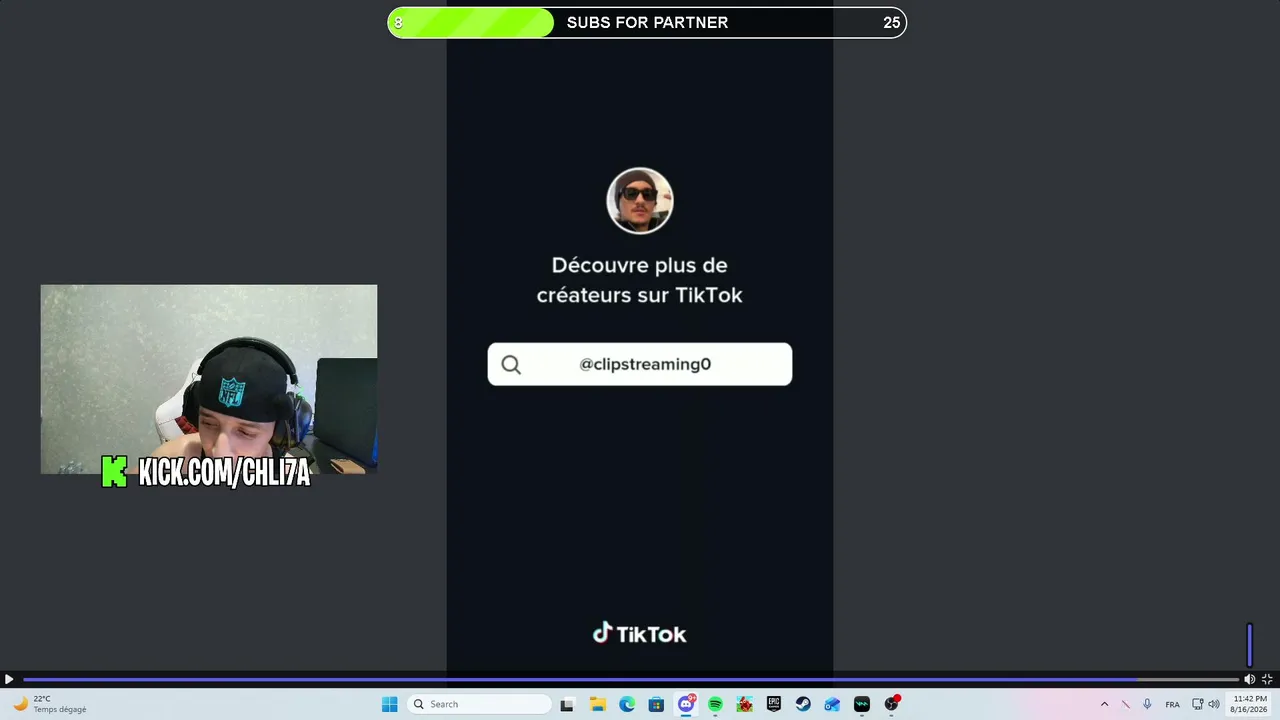Seek using the purple video progress bar
The width and height of the screenshot is (1280, 720).
point(630,680)
